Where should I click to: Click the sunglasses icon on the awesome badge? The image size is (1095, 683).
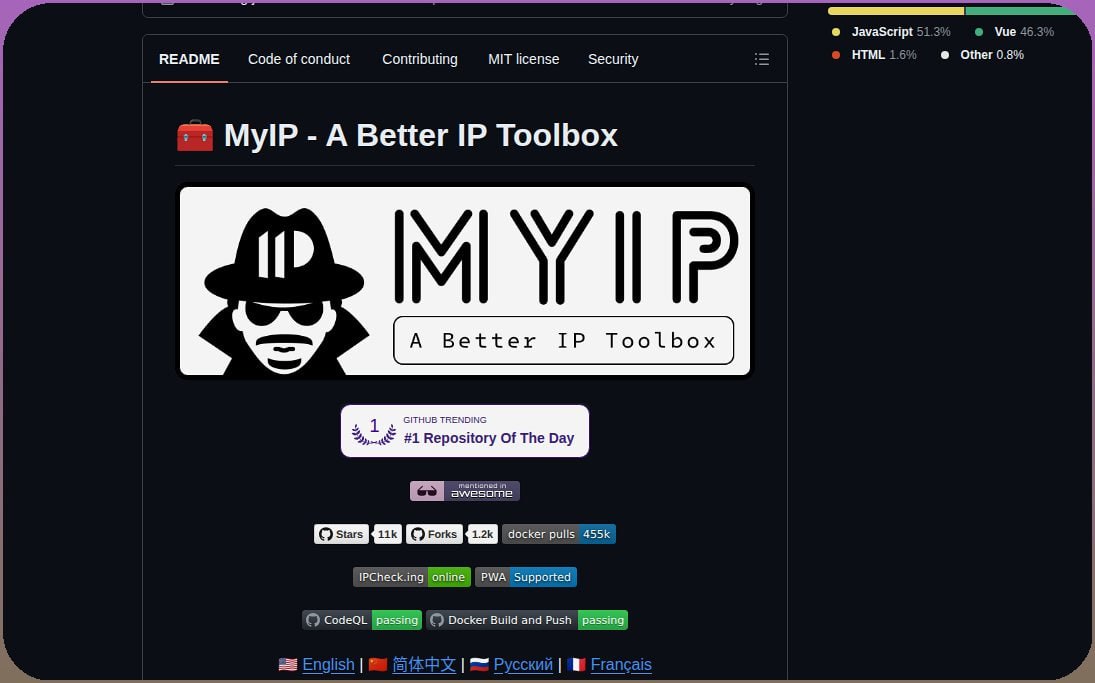click(x=427, y=491)
